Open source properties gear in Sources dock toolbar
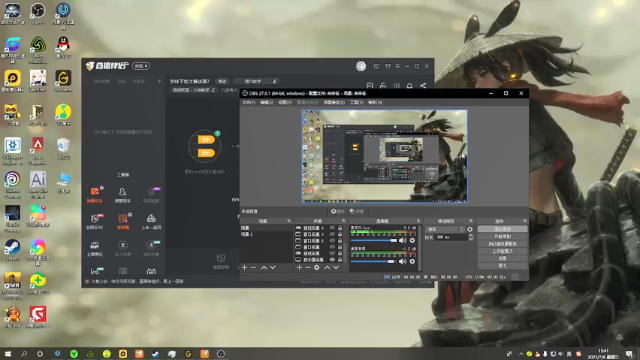This screenshot has width=640, height=360. [316, 268]
